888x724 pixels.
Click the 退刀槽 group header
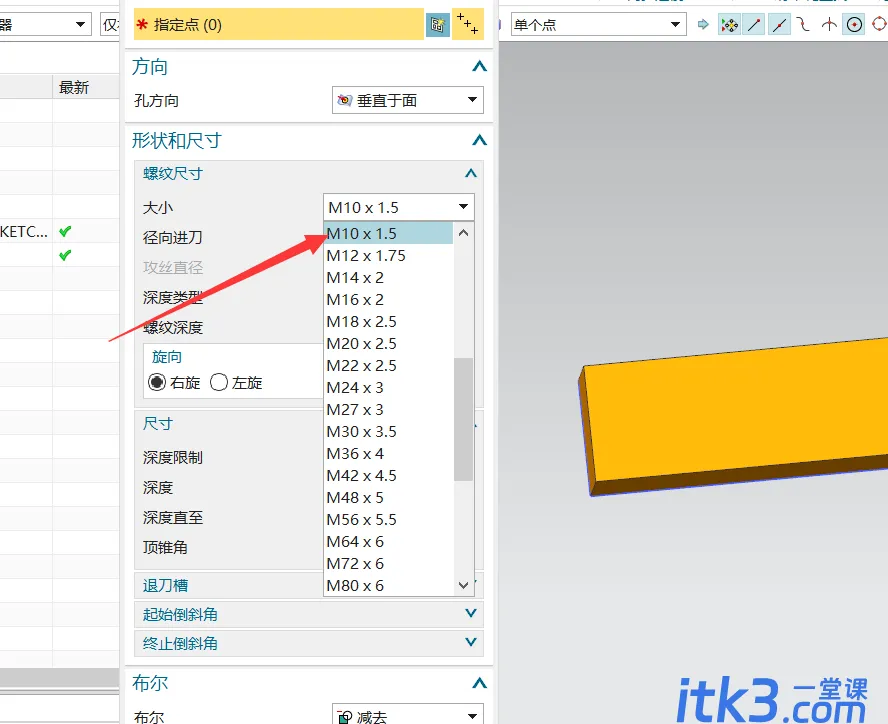(309, 585)
